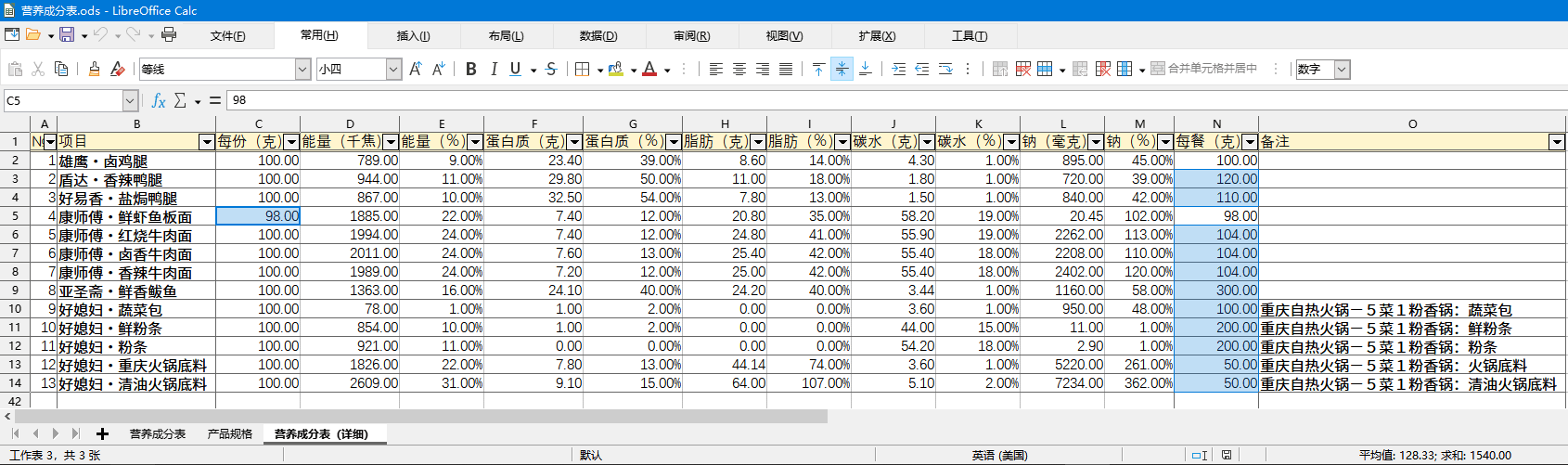Click the Decrease indent icon
Screen dimensions: 1568x465
point(921,69)
